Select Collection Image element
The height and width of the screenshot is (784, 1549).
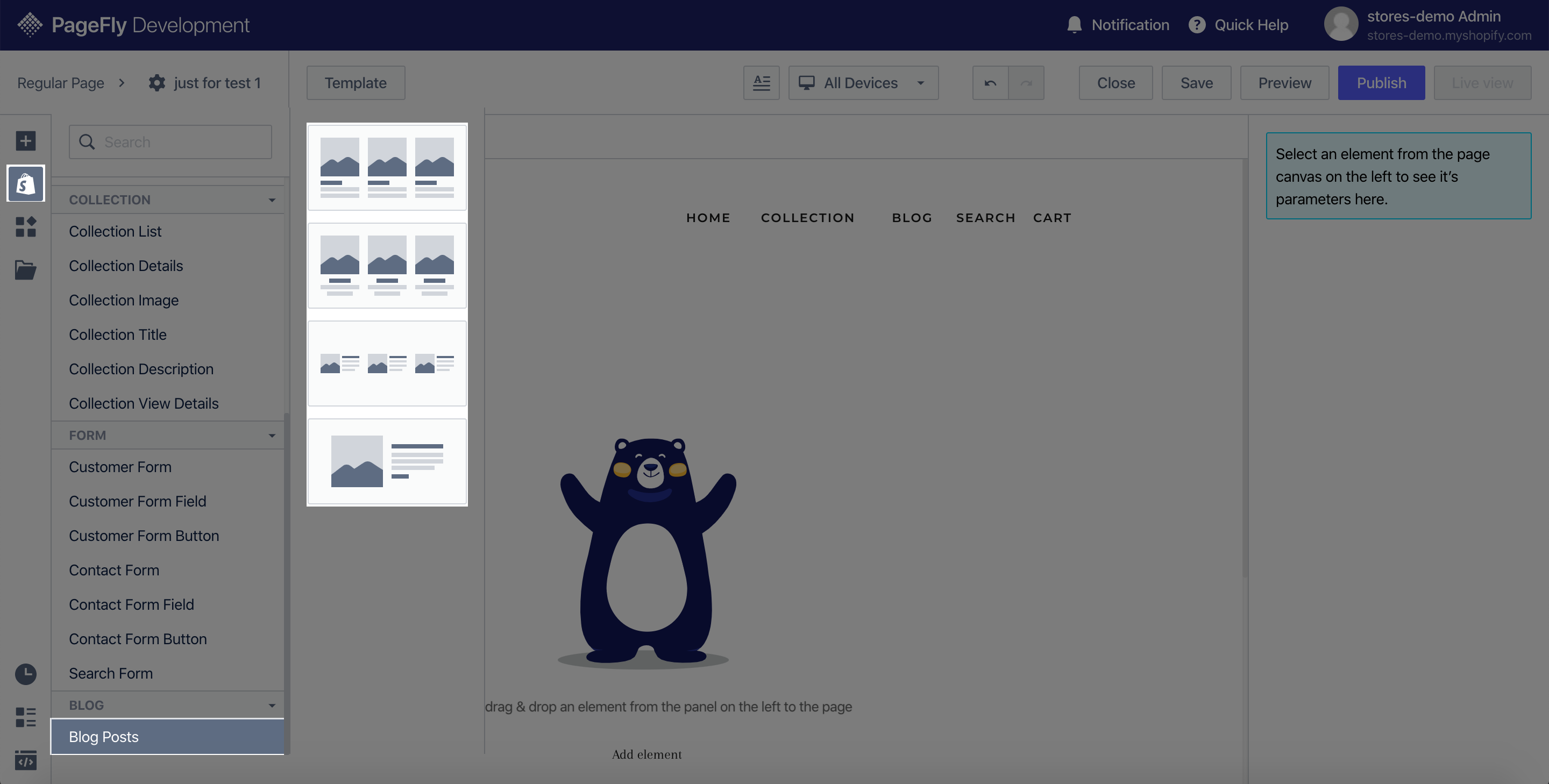pyautogui.click(x=167, y=300)
